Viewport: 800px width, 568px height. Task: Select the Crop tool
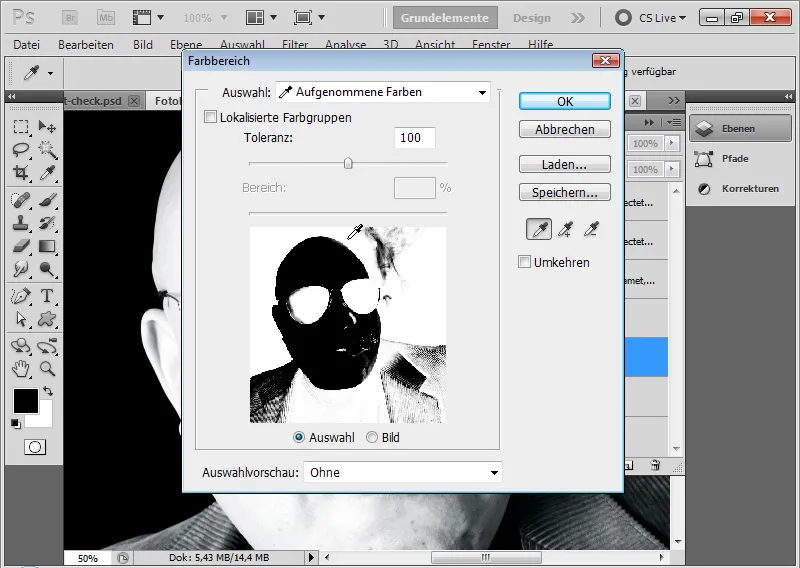(21, 173)
